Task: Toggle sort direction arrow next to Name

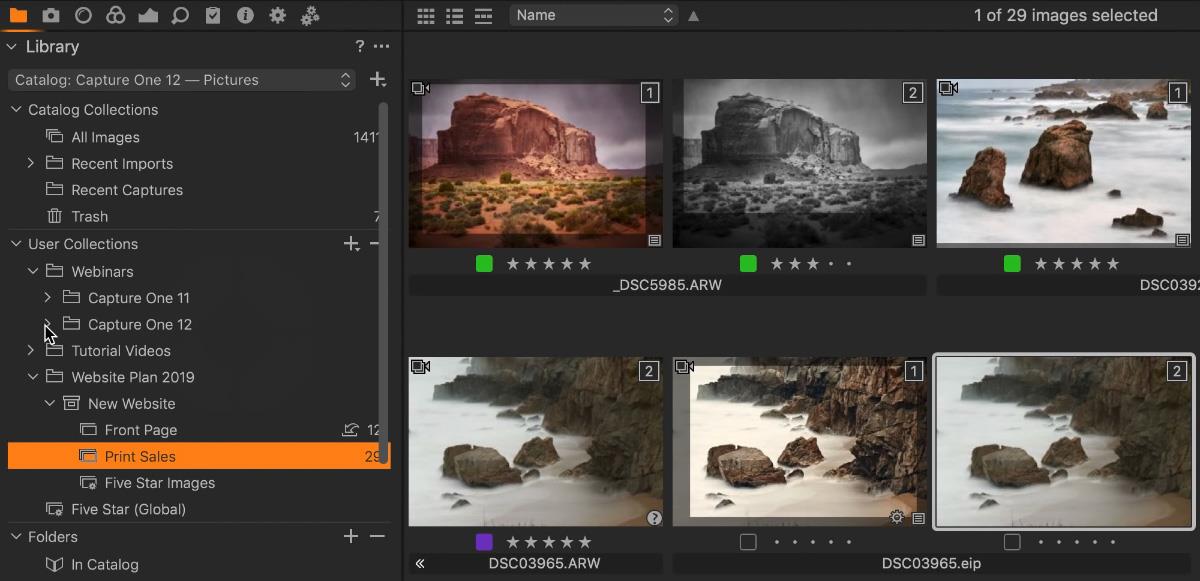Action: point(694,16)
